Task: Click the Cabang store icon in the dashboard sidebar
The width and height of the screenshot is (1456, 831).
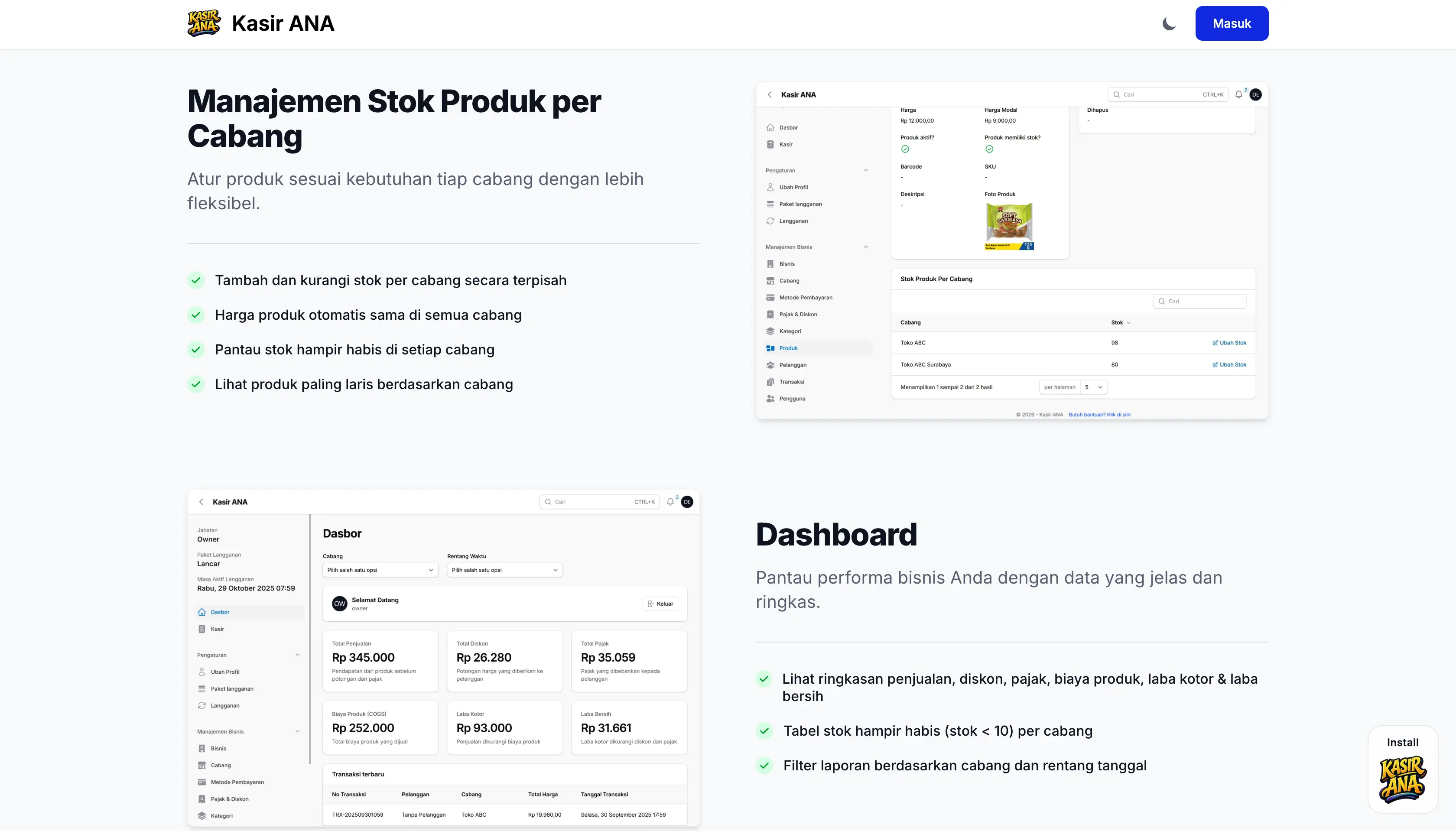Action: tap(201, 766)
